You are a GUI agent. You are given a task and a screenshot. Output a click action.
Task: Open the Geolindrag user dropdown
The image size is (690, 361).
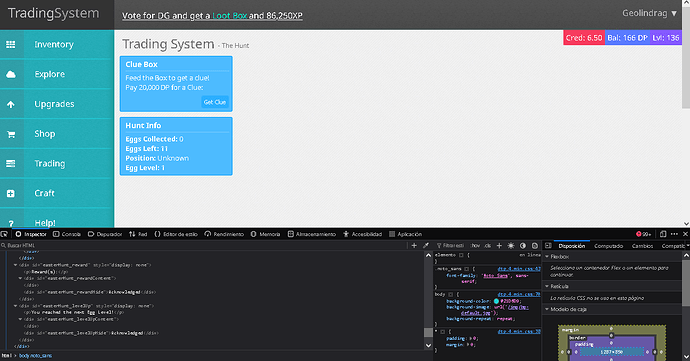(x=649, y=13)
